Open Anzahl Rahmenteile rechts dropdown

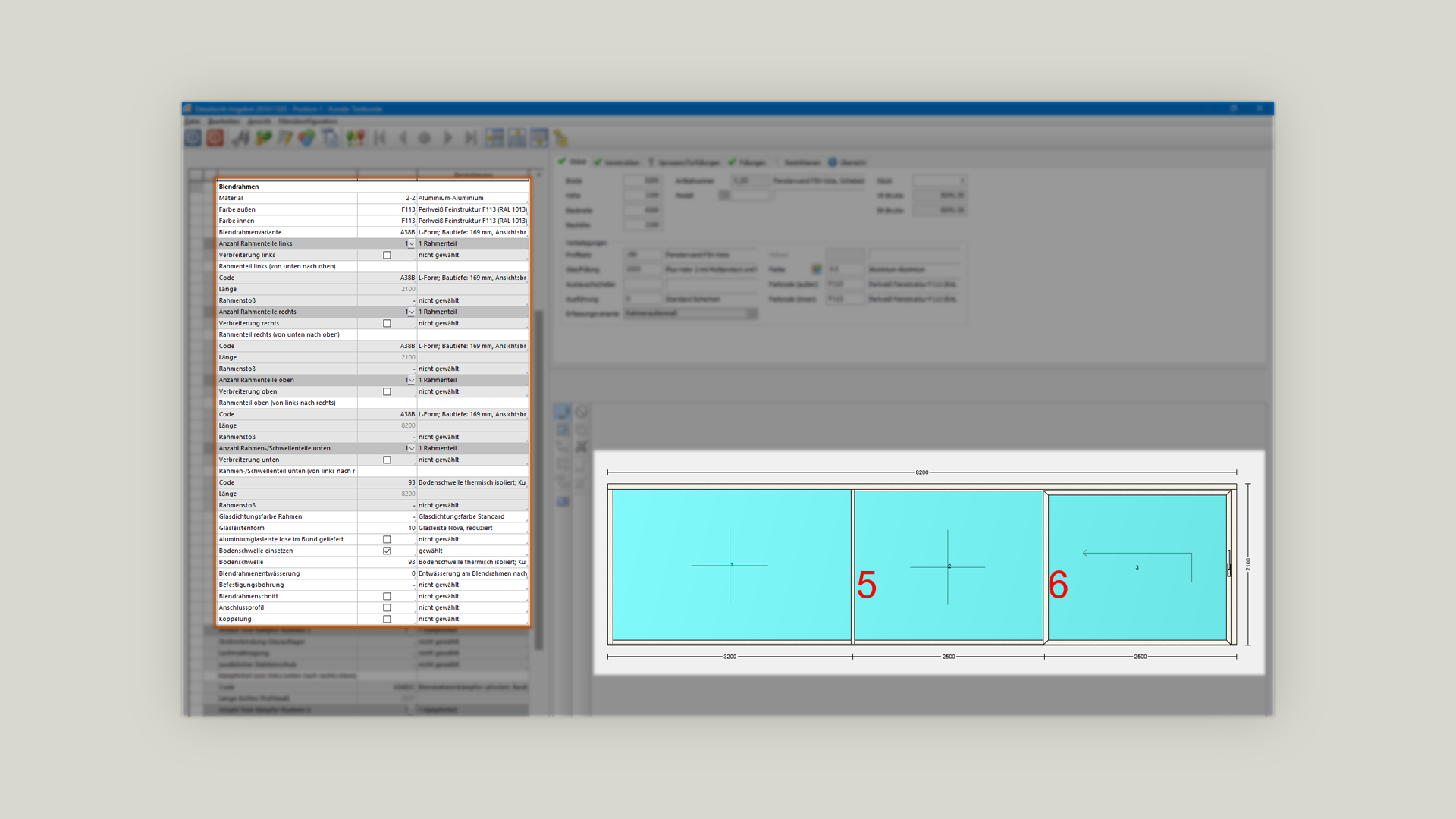pos(412,312)
